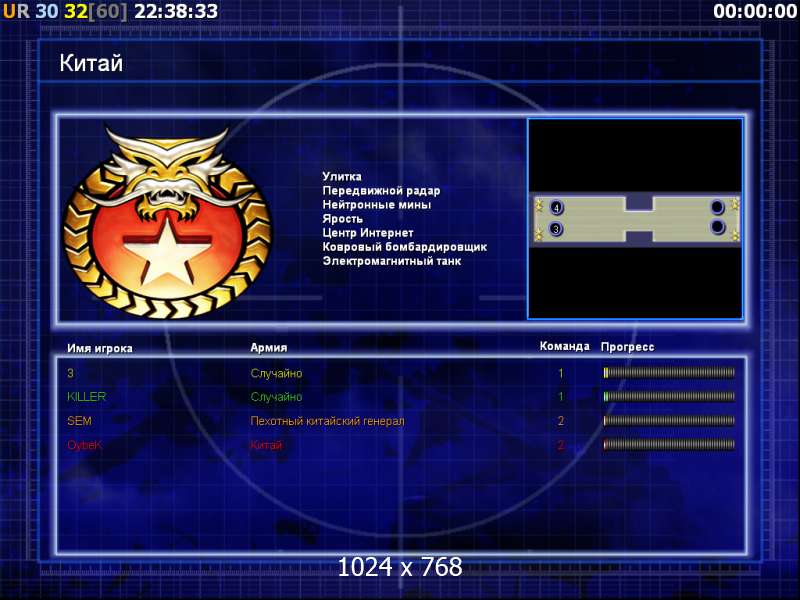Click the Электромагнитный танк entry
800x600 pixels.
click(392, 261)
